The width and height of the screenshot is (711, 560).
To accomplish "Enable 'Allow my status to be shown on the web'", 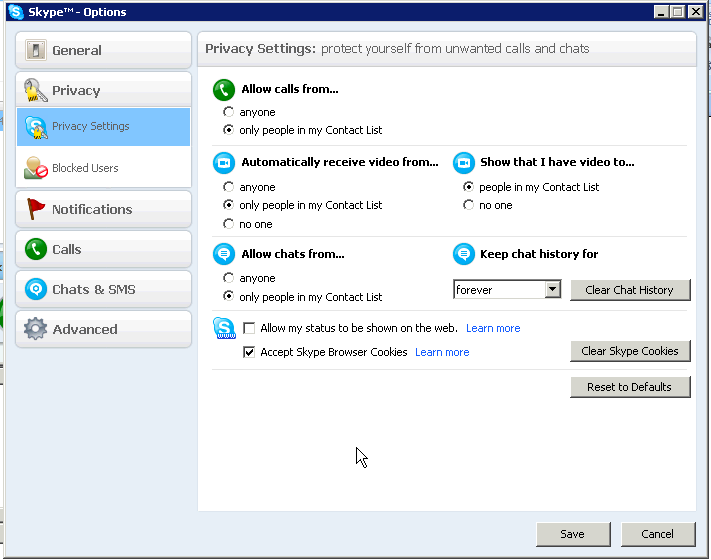I will click(249, 328).
